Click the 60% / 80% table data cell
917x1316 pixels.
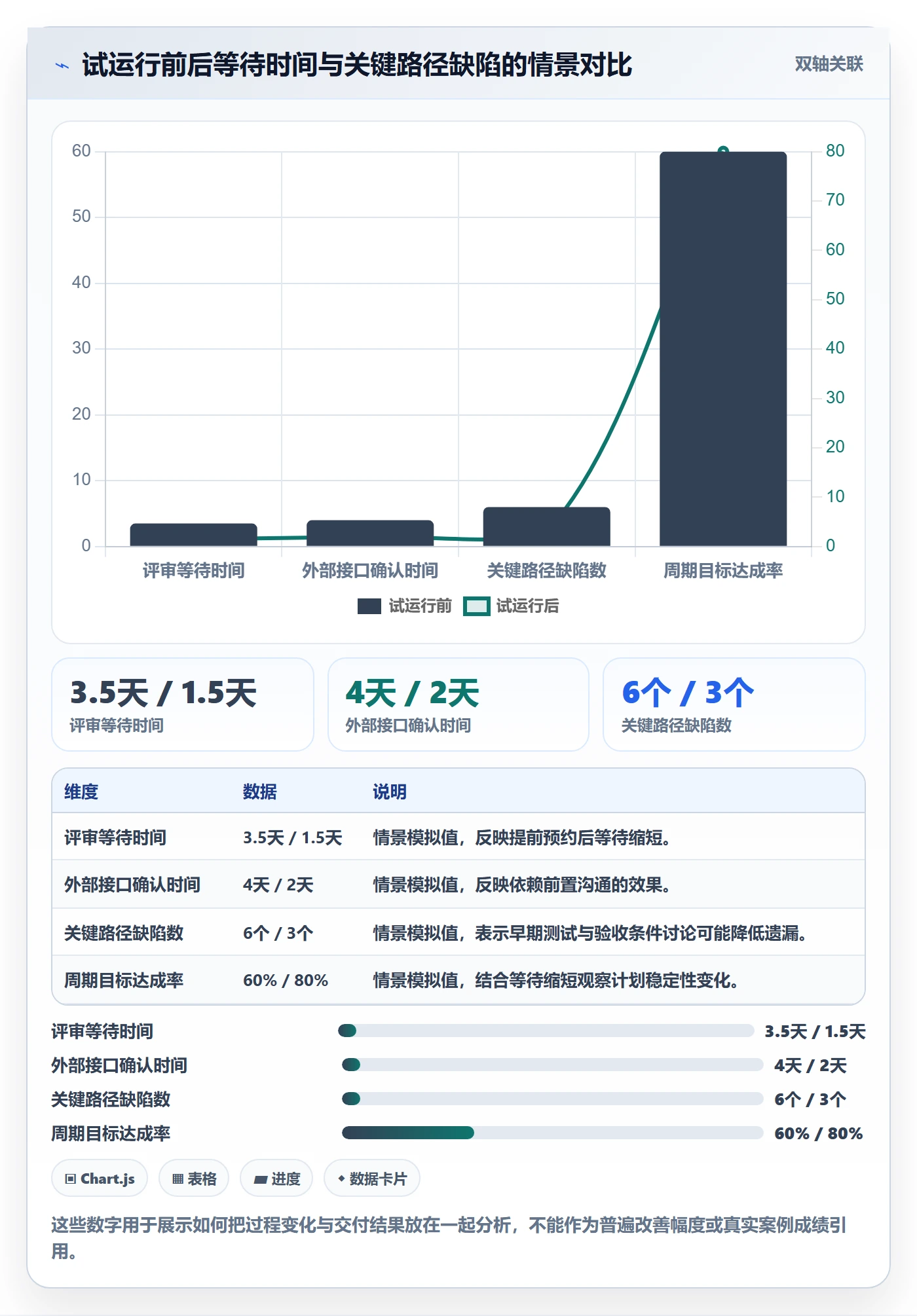286,980
